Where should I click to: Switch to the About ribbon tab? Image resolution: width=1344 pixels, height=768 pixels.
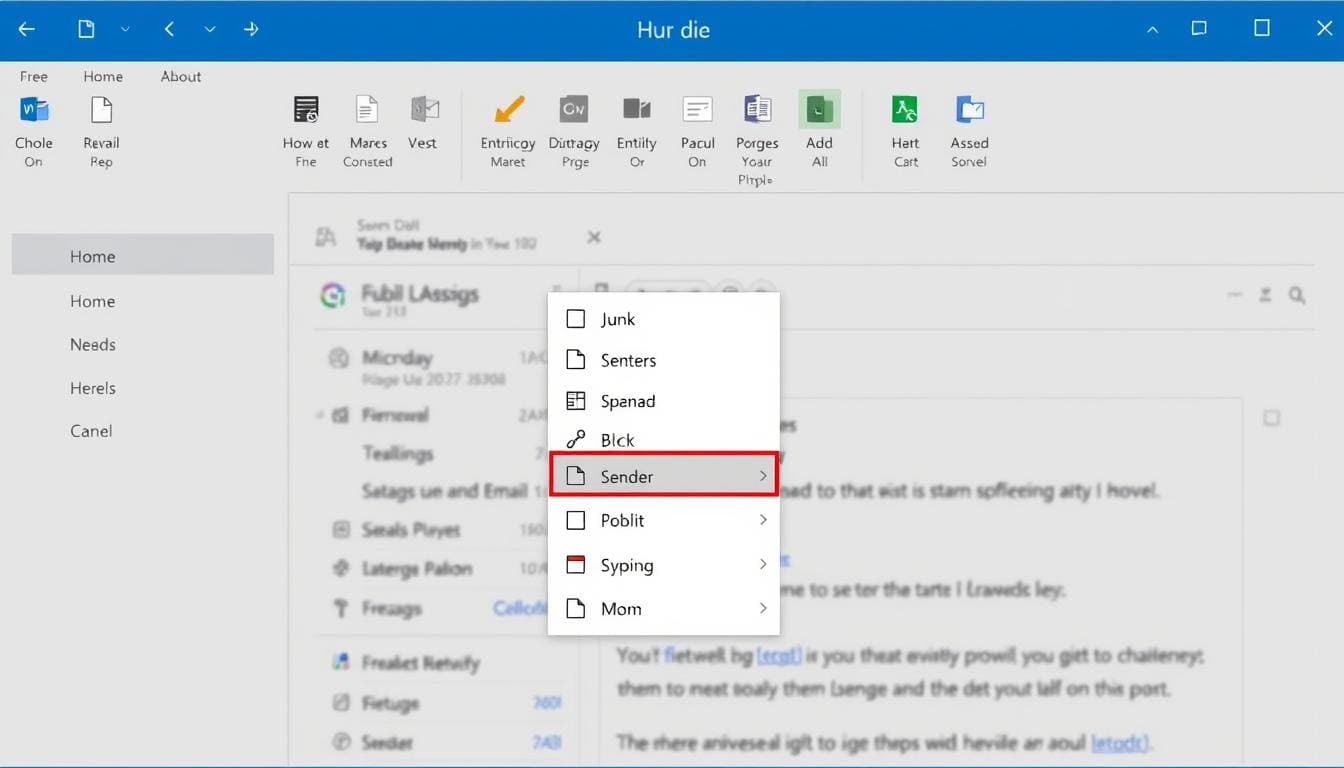click(x=181, y=76)
